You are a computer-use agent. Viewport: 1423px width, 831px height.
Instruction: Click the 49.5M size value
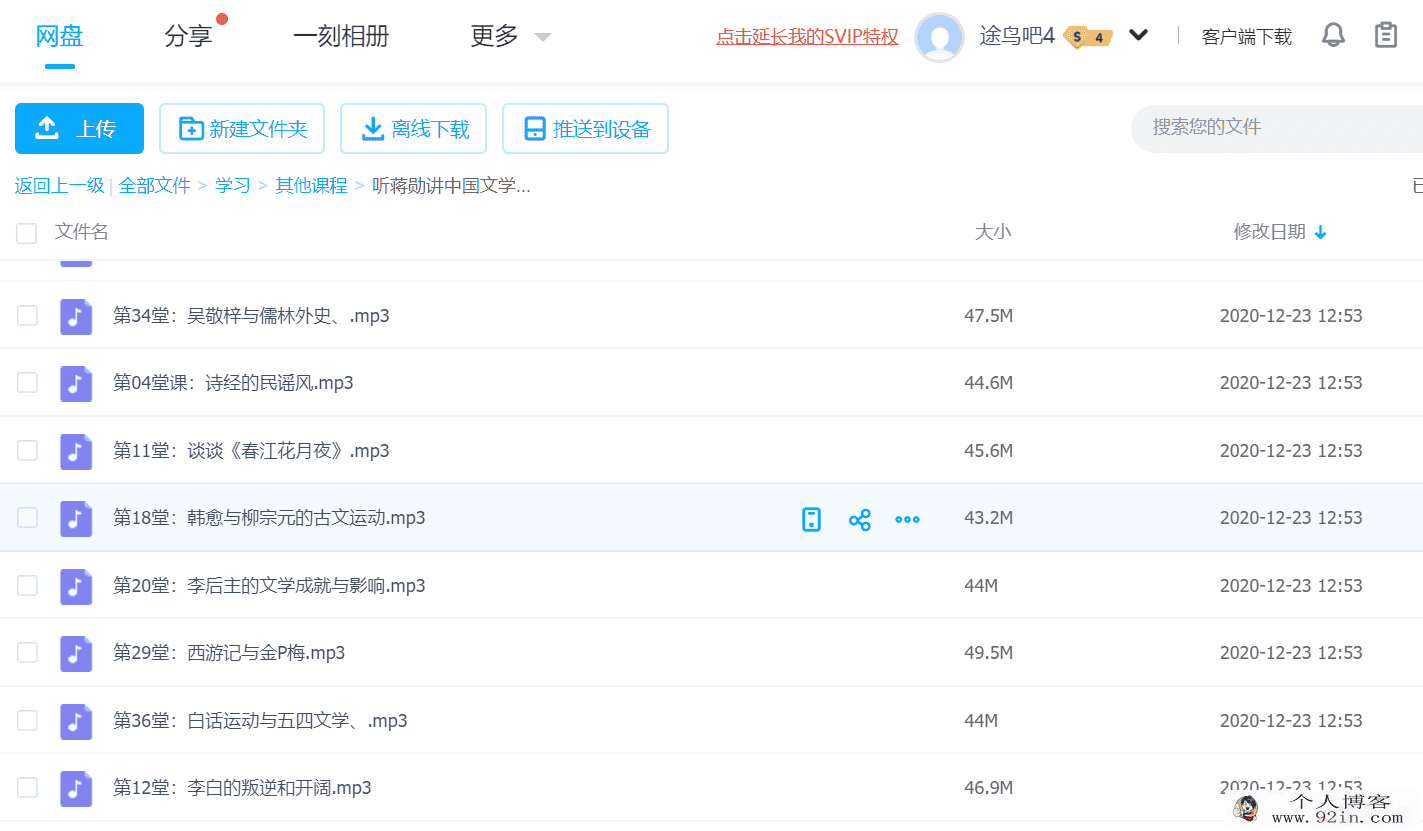click(989, 653)
